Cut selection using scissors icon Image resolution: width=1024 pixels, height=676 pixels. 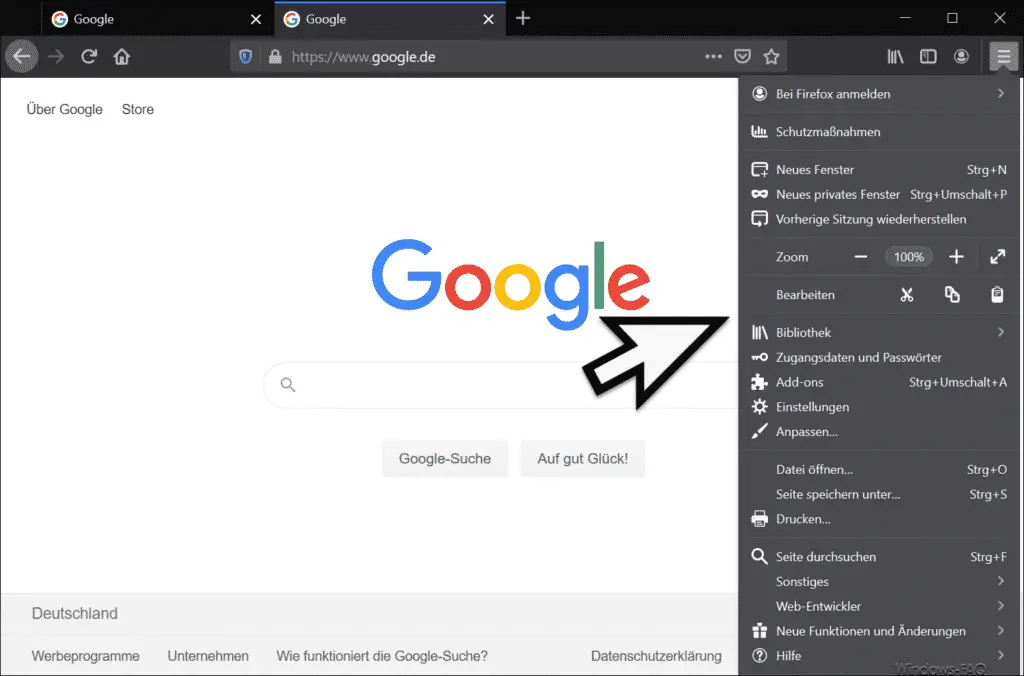click(906, 295)
